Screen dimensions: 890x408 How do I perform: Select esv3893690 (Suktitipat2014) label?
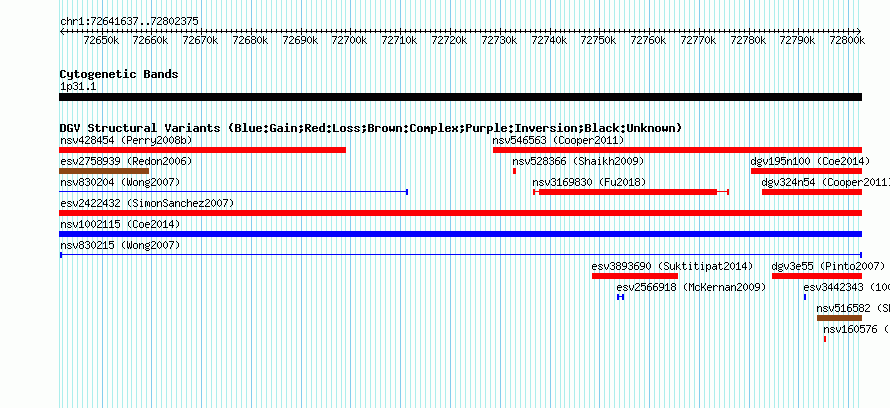coord(672,267)
